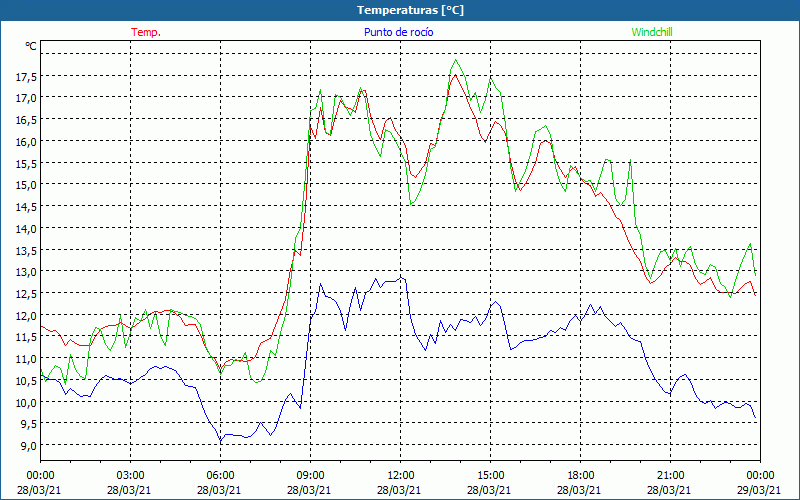The width and height of the screenshot is (800, 500).
Task: Click the 15:00 time axis label
Action: 490,476
